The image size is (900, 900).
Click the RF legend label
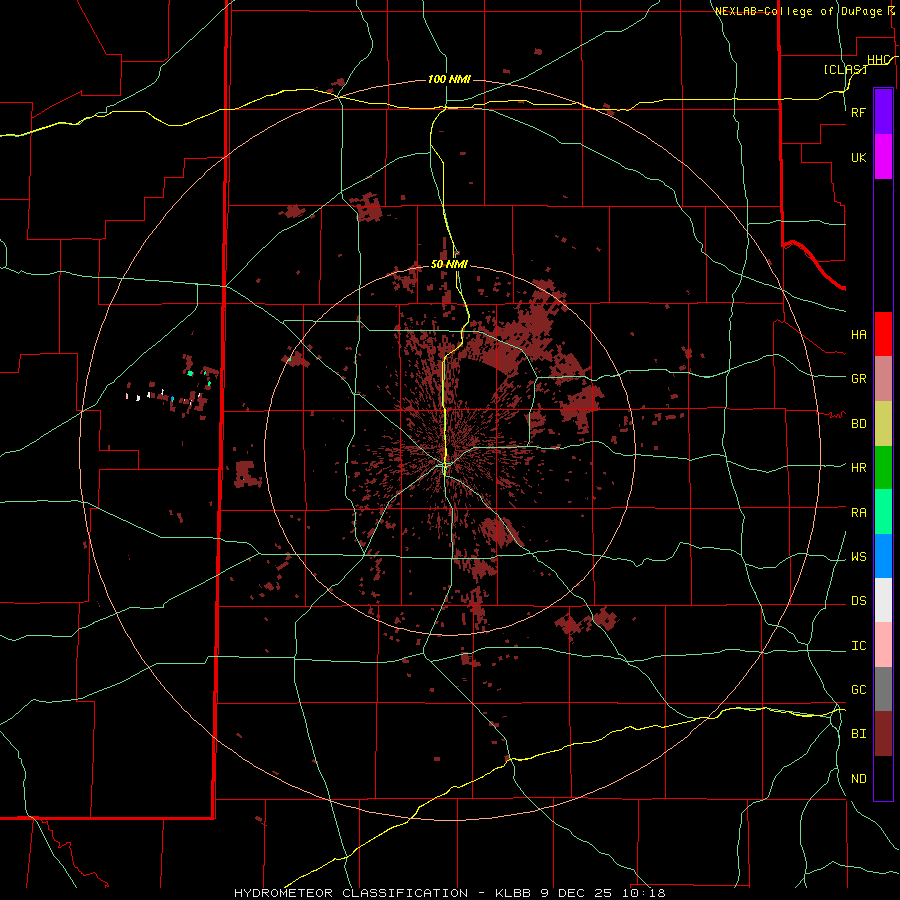click(859, 112)
